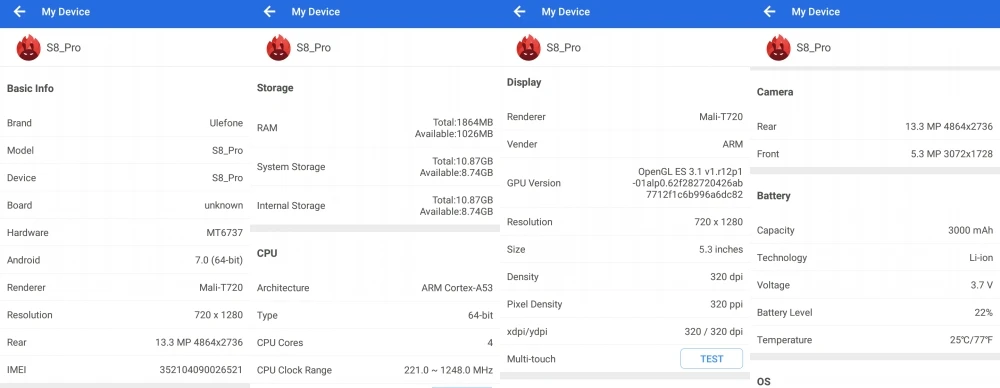Click 13.3 MP 4864x2736 in Camera section
The height and width of the screenshot is (388, 1000).
pyautogui.click(x=949, y=126)
